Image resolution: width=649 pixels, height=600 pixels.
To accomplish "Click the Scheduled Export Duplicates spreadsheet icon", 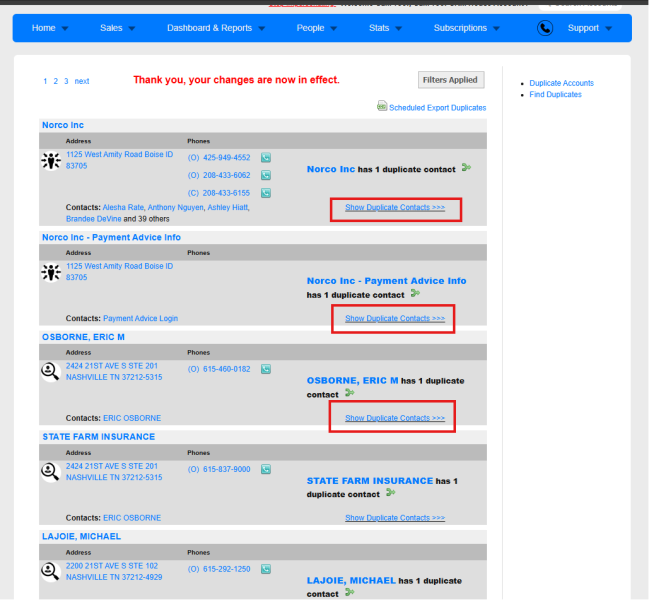I will pyautogui.click(x=382, y=106).
